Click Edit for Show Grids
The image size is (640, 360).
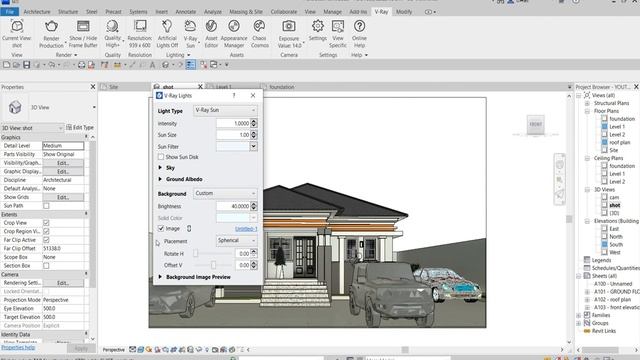(x=63, y=197)
